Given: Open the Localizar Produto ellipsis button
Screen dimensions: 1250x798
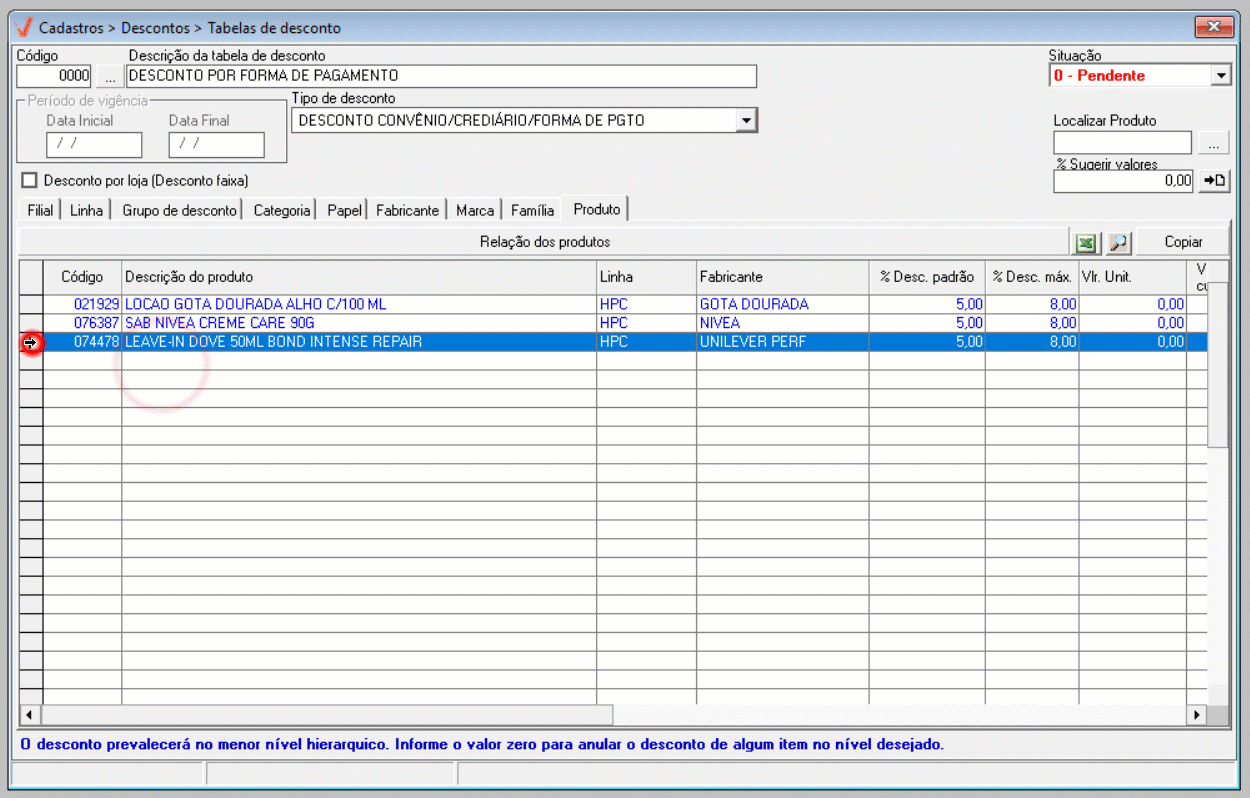Looking at the screenshot, I should point(1214,144).
